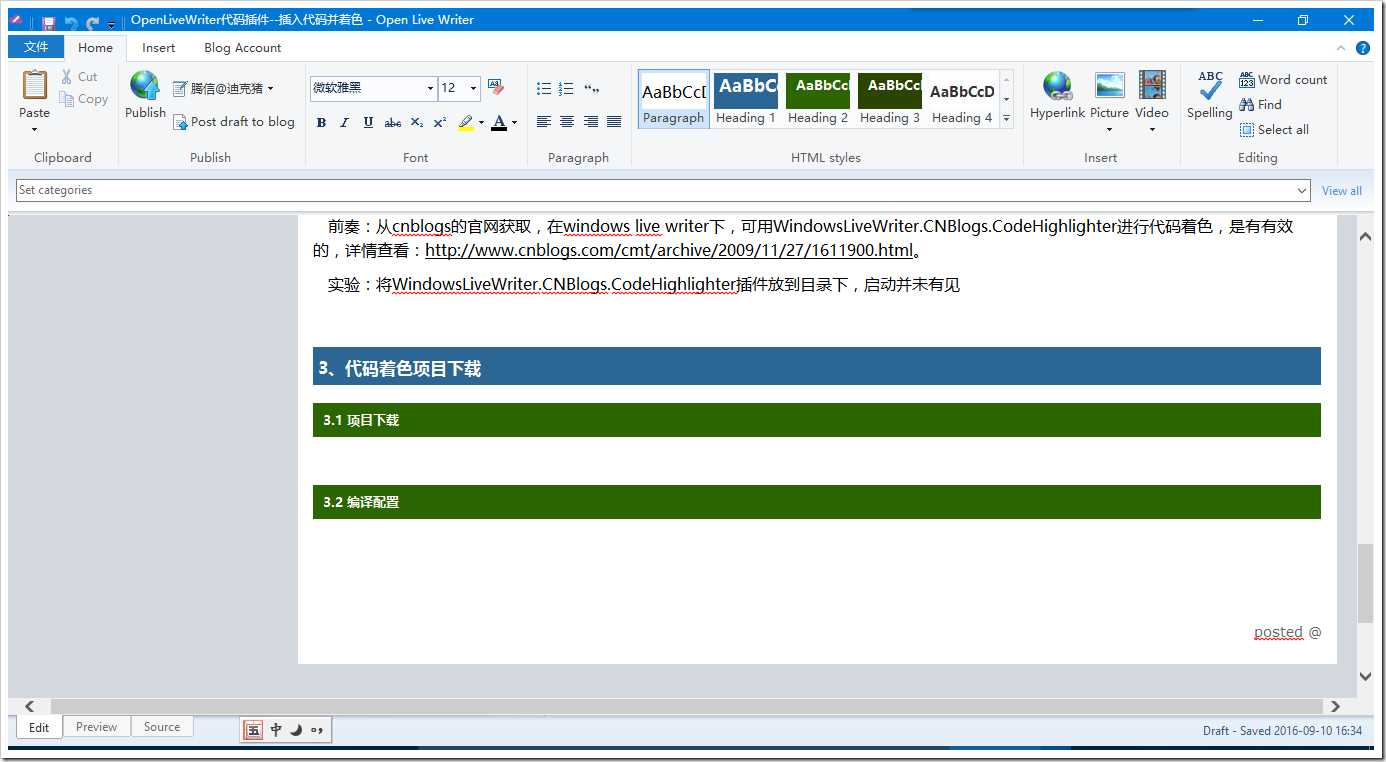Open the Find tool

point(1260,105)
